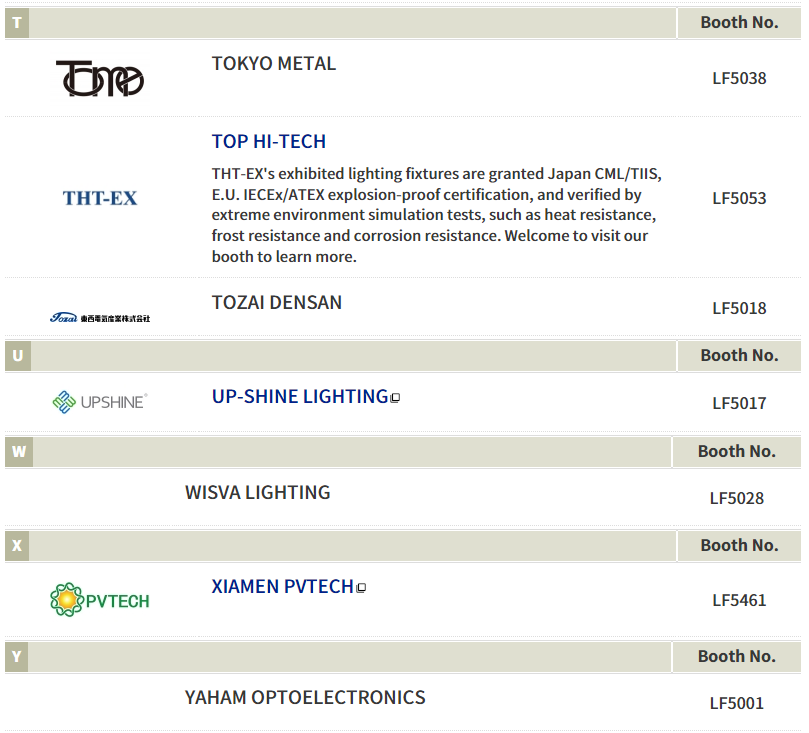The image size is (809, 733).
Task: Click the Booth No. header in W section
Action: coord(736,451)
